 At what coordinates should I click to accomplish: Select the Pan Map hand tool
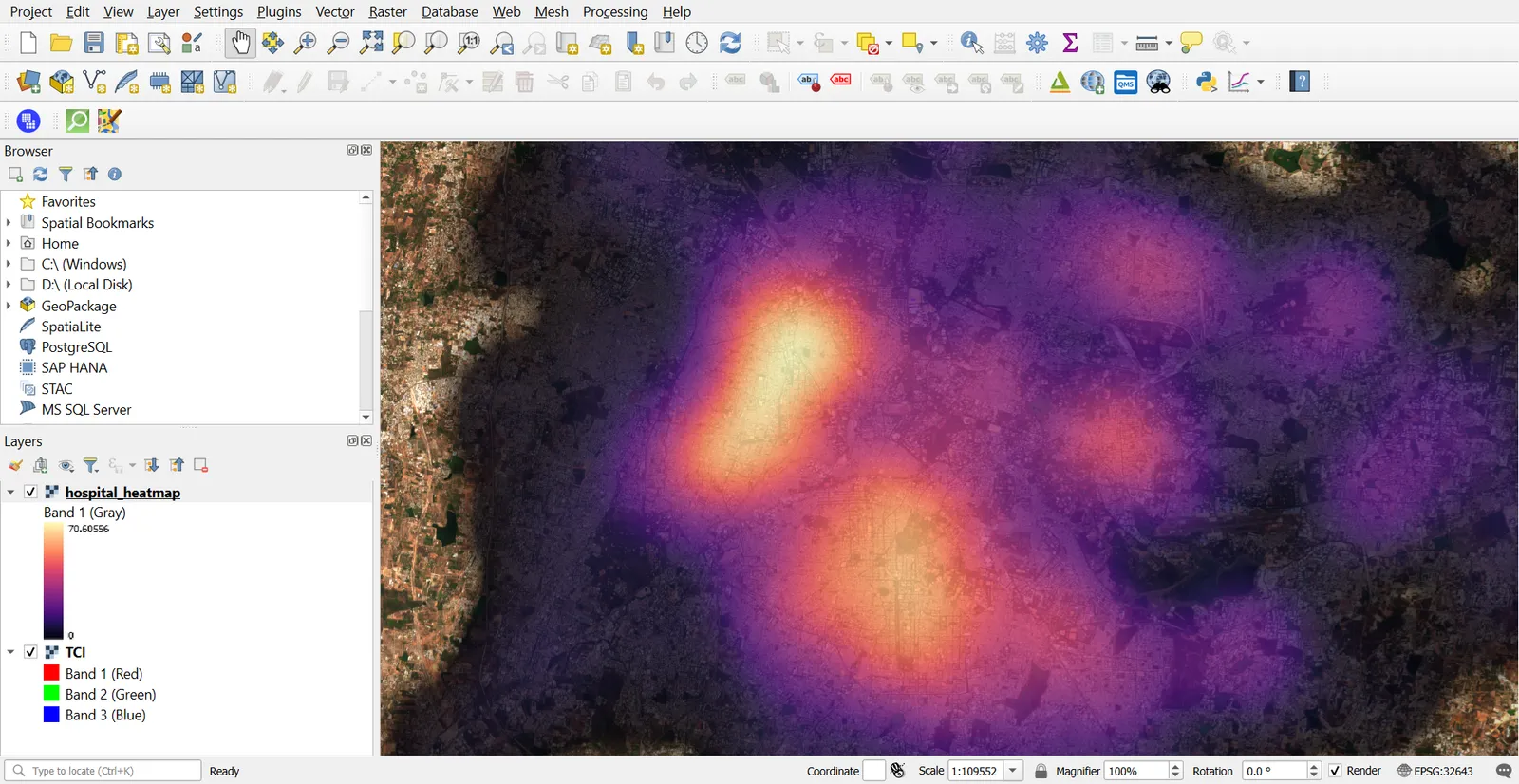241,43
